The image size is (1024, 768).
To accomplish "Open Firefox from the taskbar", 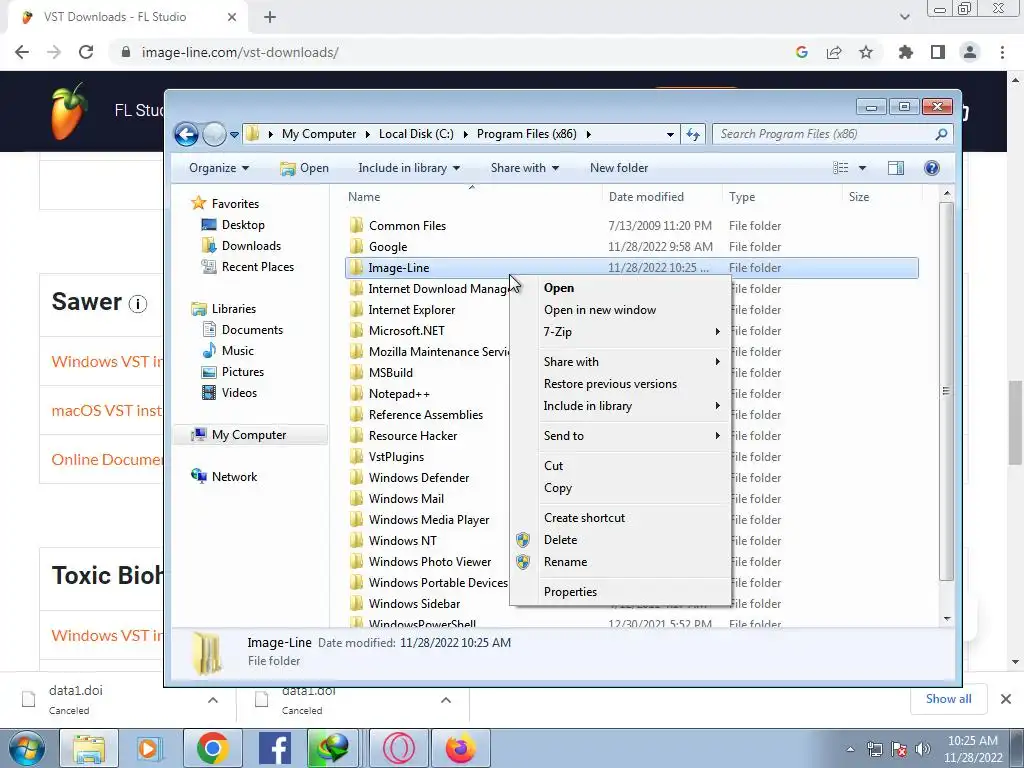I will click(x=461, y=748).
